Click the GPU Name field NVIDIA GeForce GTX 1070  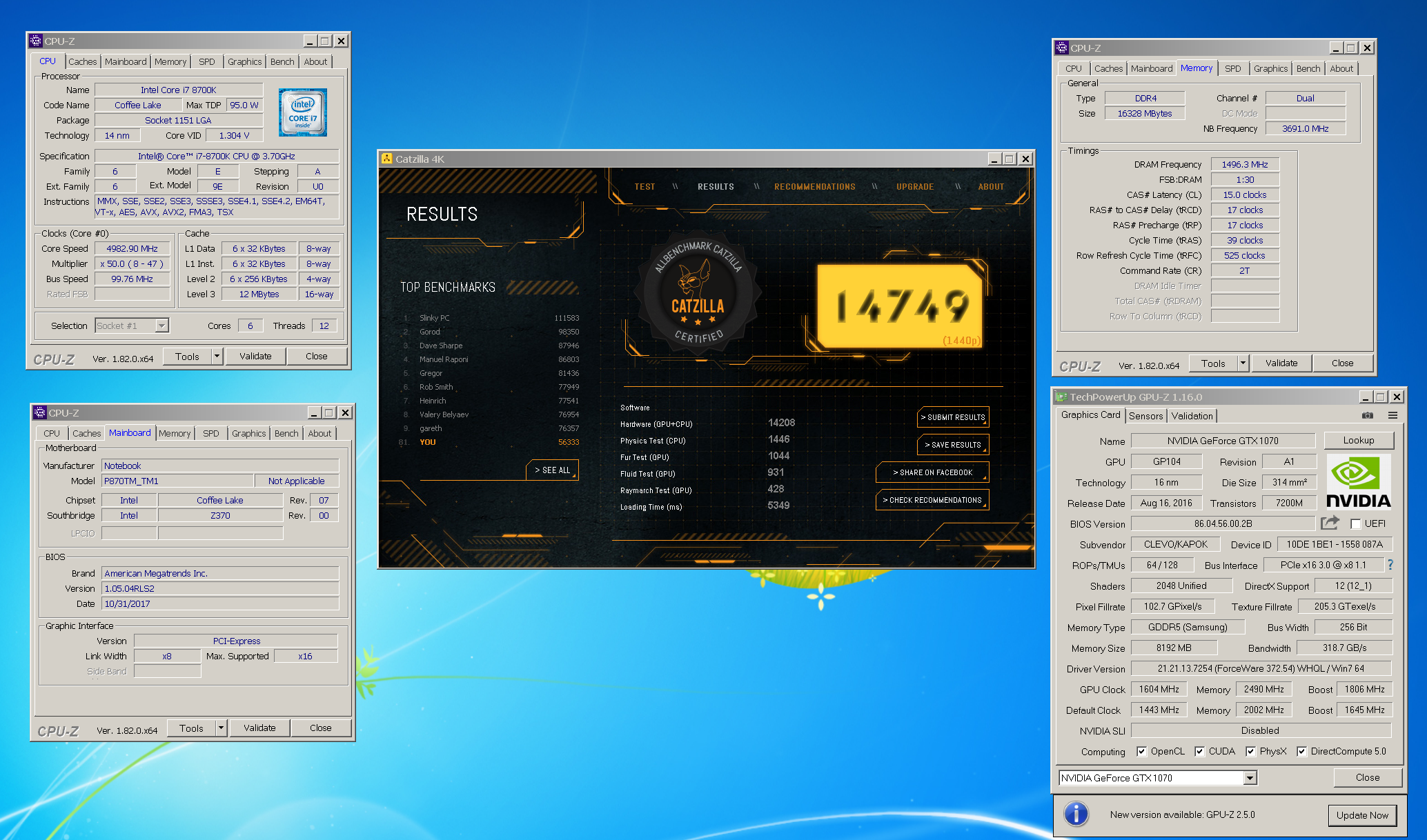[x=1223, y=441]
